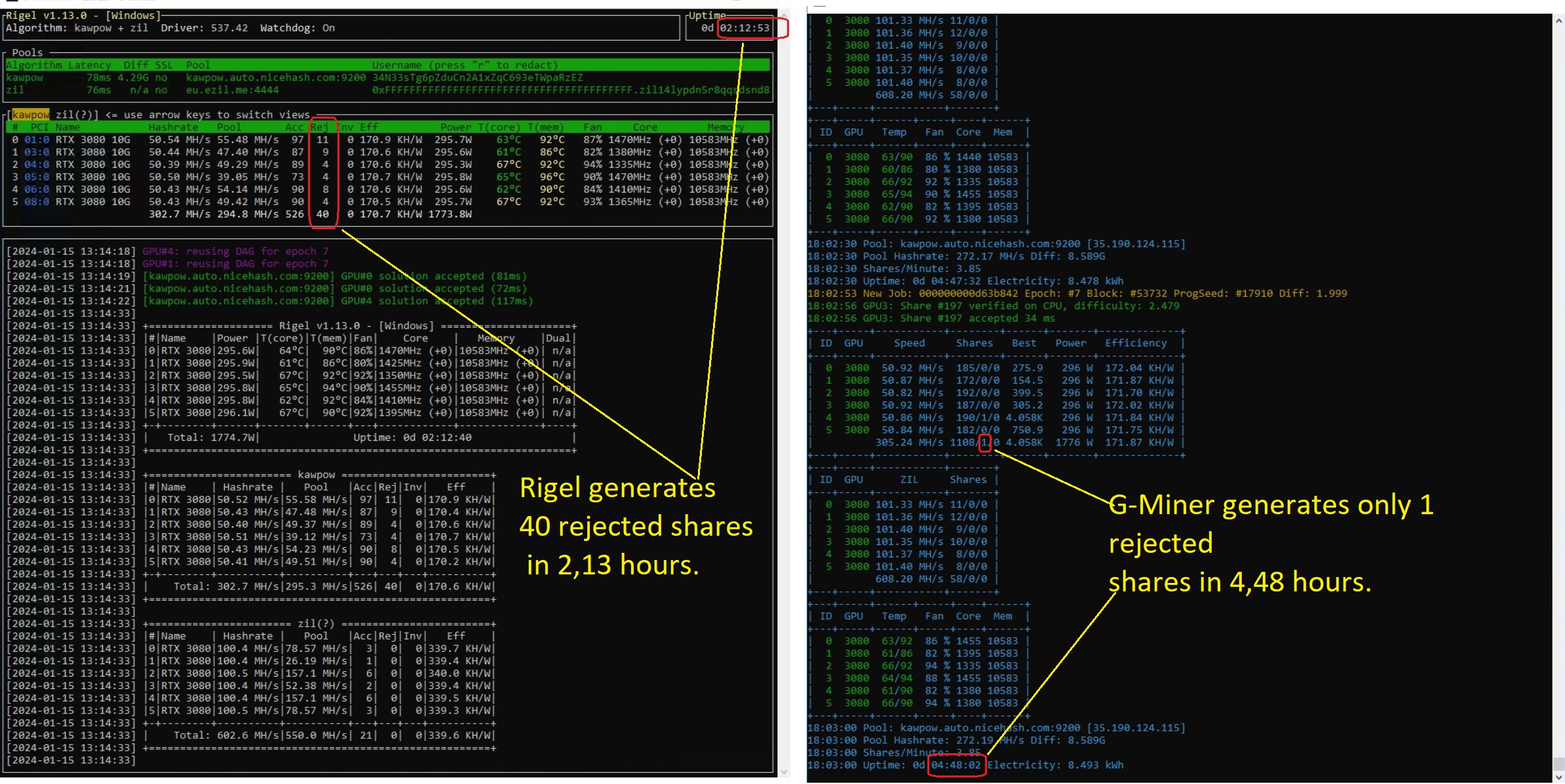Screen dimensions: 1565x784
Task: Click log line 'GPU#1: reusing DAG for epoch 7'
Action: 235,264
